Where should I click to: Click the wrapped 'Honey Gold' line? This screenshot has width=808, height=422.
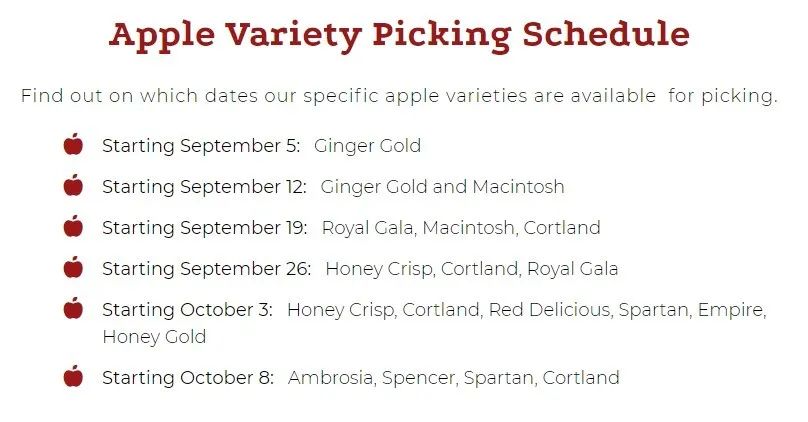155,337
